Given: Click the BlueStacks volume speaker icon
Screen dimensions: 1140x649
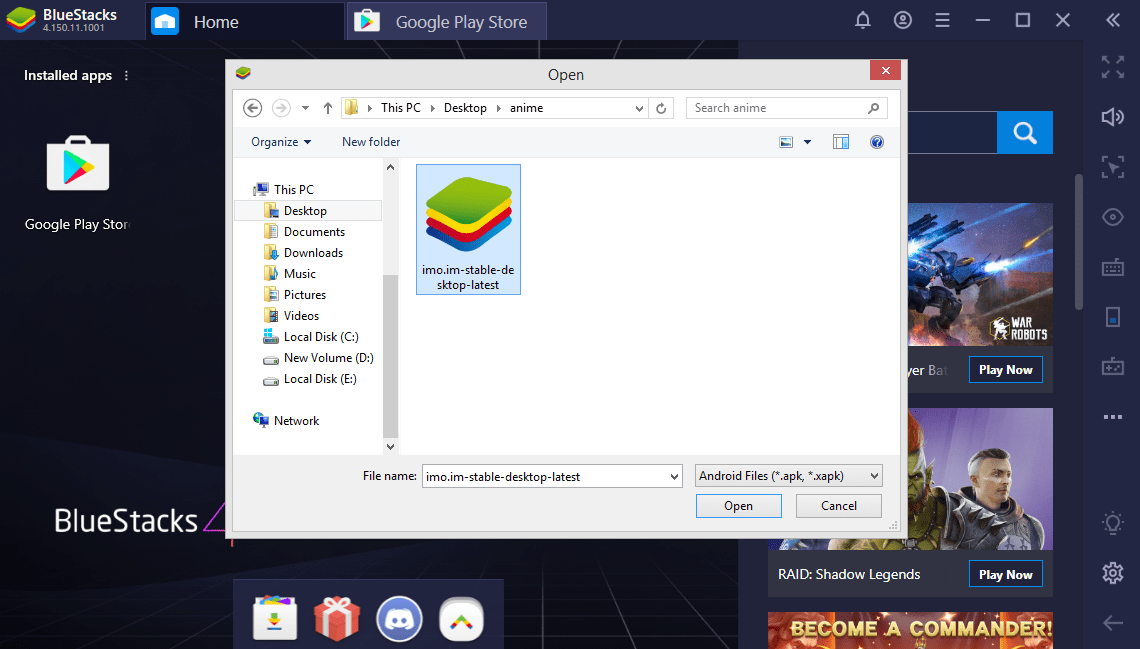Looking at the screenshot, I should click(1112, 117).
